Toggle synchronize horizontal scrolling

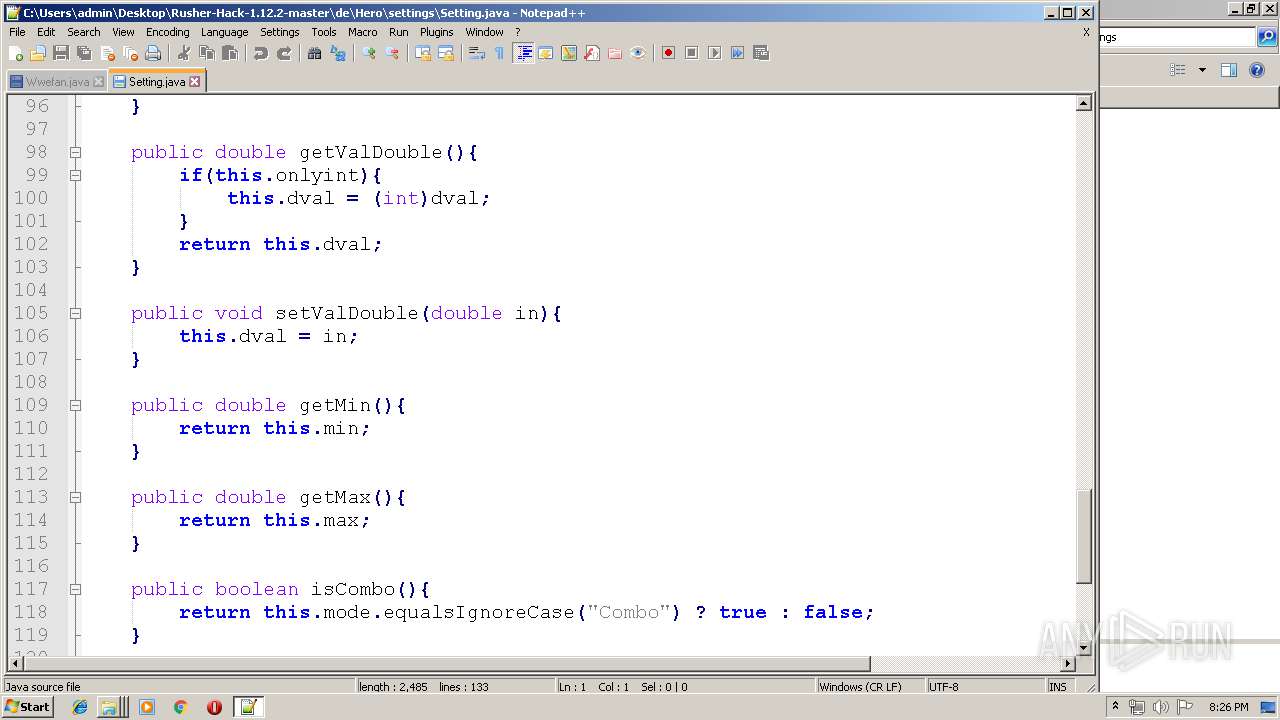[446, 53]
